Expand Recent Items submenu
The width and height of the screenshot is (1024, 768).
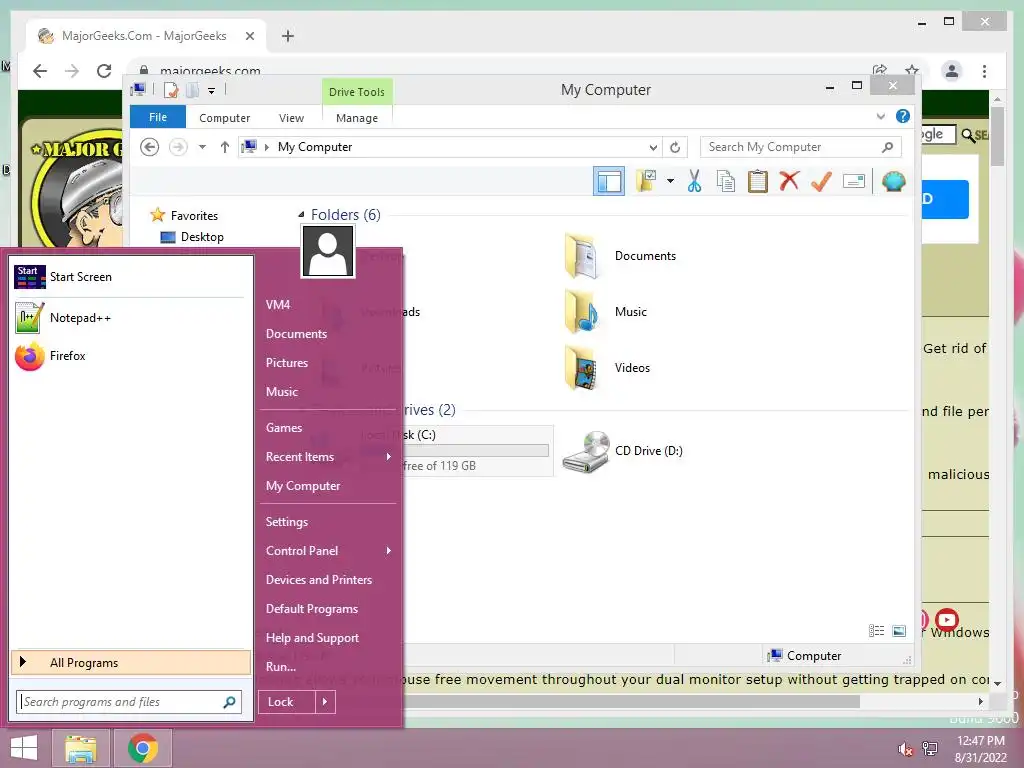[x=328, y=457]
